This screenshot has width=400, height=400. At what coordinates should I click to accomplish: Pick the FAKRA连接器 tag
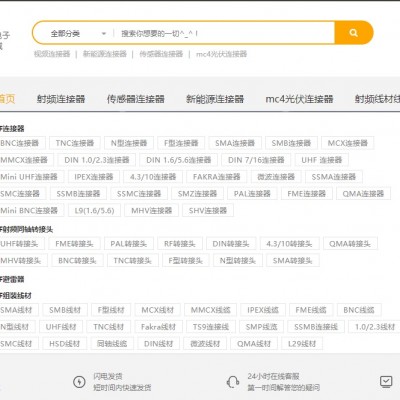tap(217, 177)
